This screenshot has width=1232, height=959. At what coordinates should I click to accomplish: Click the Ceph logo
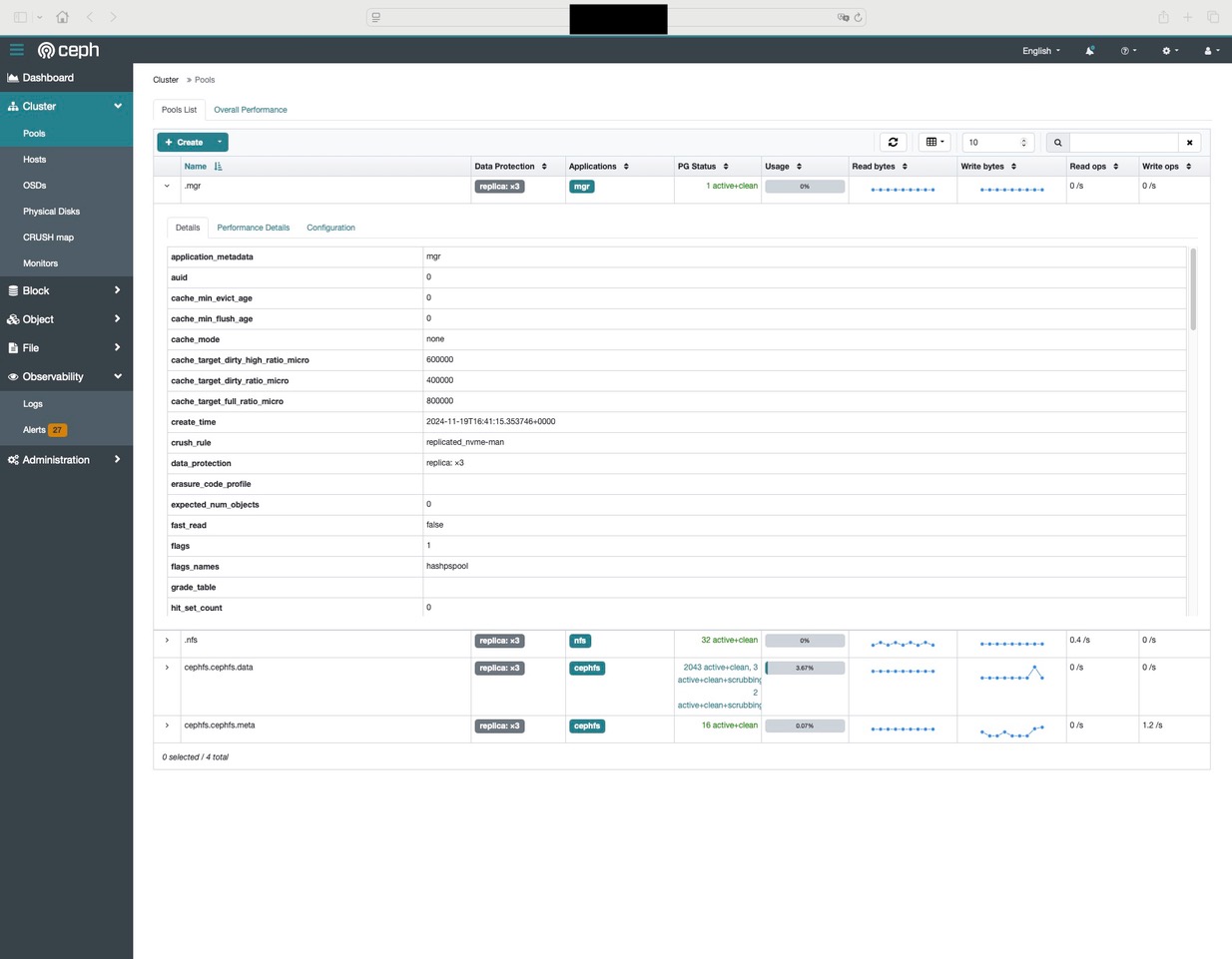[x=68, y=50]
